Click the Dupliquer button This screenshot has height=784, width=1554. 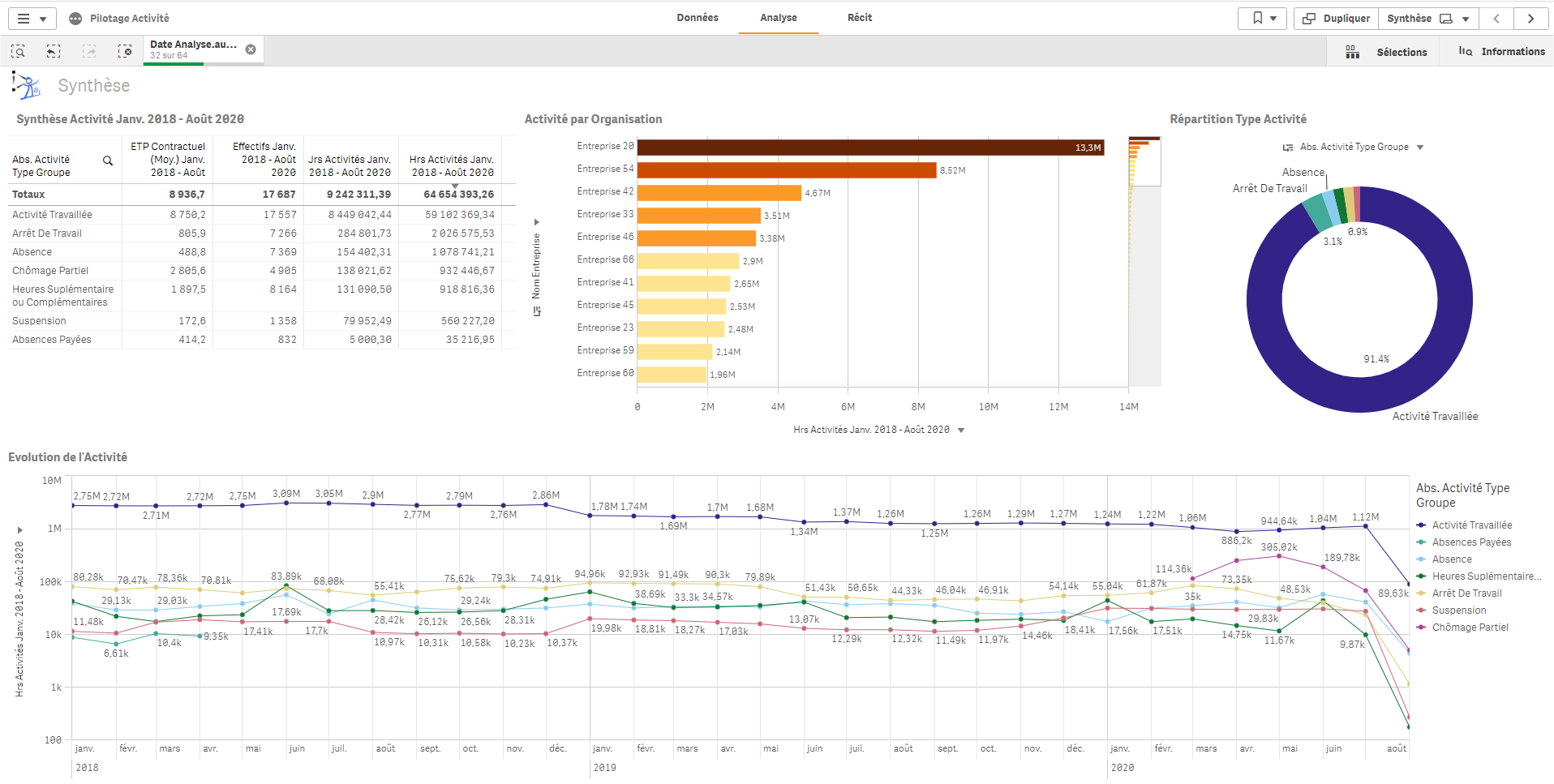pos(1336,19)
